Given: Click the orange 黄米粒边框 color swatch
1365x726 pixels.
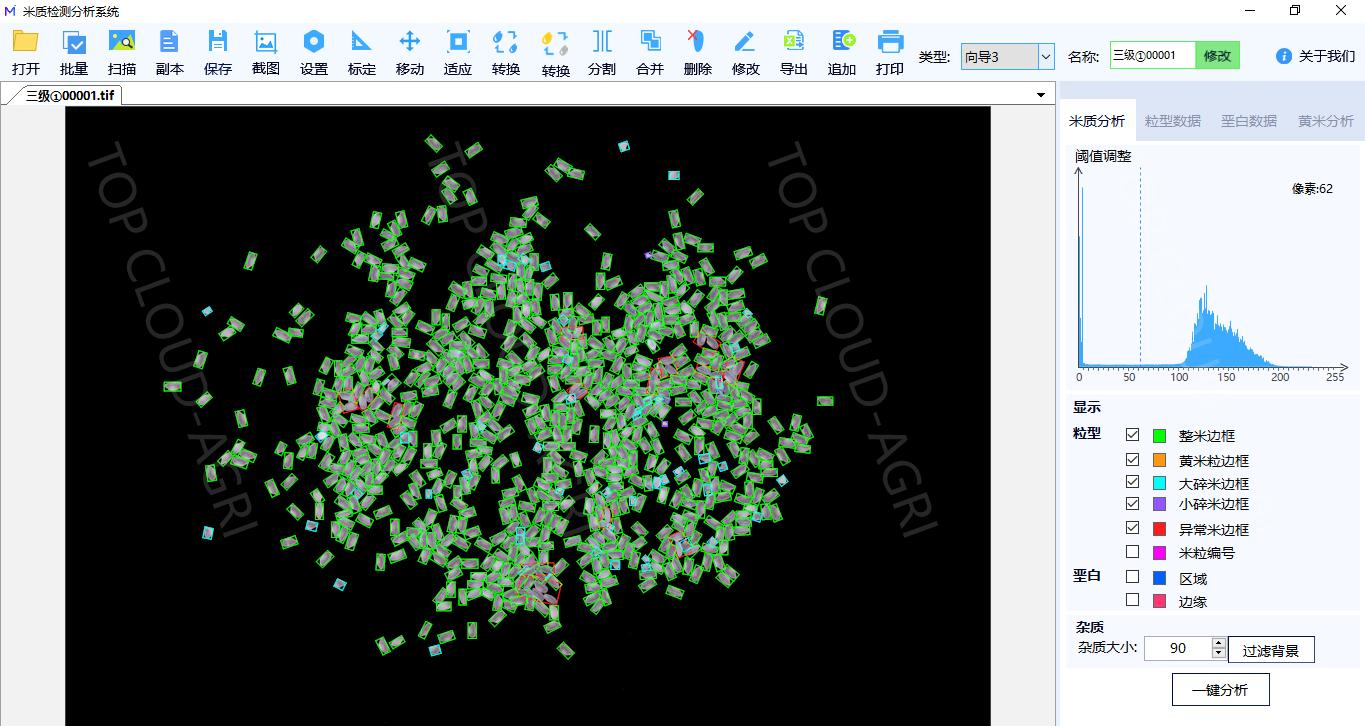Looking at the screenshot, I should click(1159, 460).
